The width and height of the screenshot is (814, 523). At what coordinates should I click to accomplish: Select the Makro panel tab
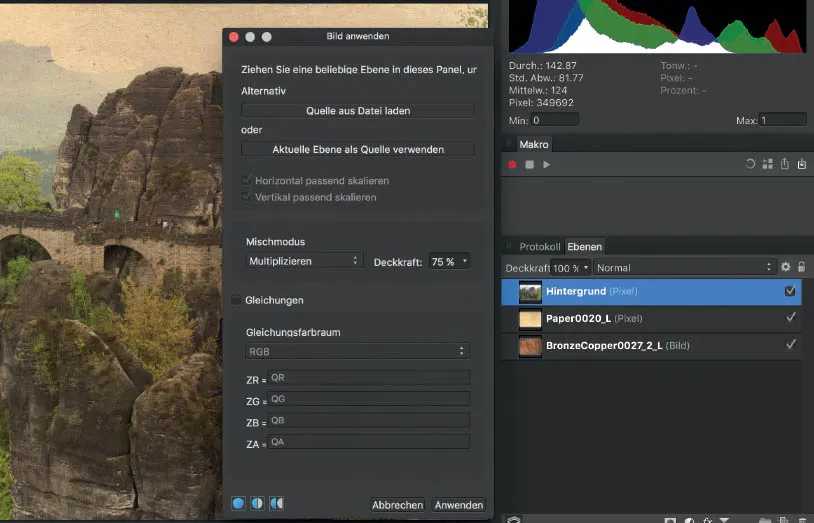(x=534, y=144)
